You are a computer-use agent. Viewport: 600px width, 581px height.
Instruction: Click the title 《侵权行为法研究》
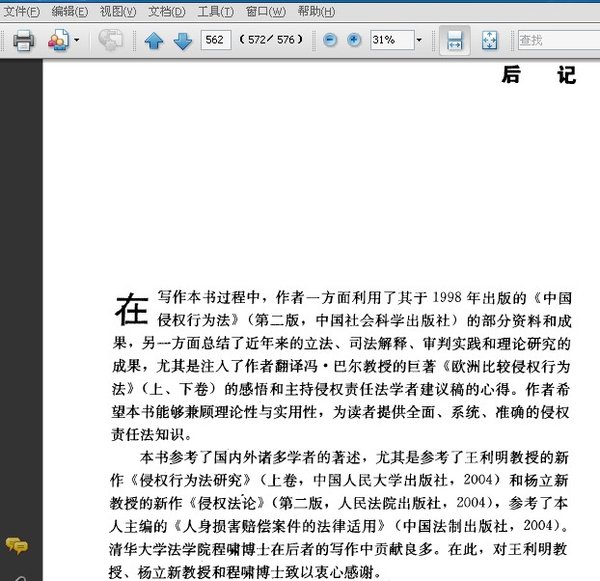pos(190,480)
